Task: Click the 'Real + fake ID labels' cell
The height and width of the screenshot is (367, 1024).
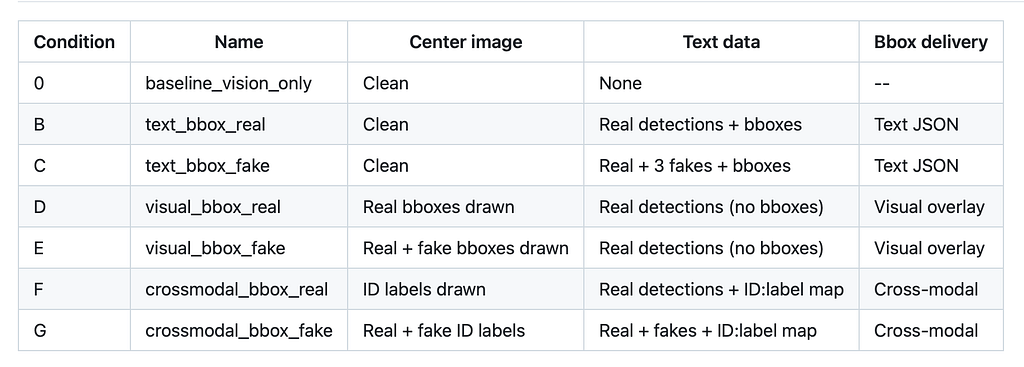Action: 466,330
